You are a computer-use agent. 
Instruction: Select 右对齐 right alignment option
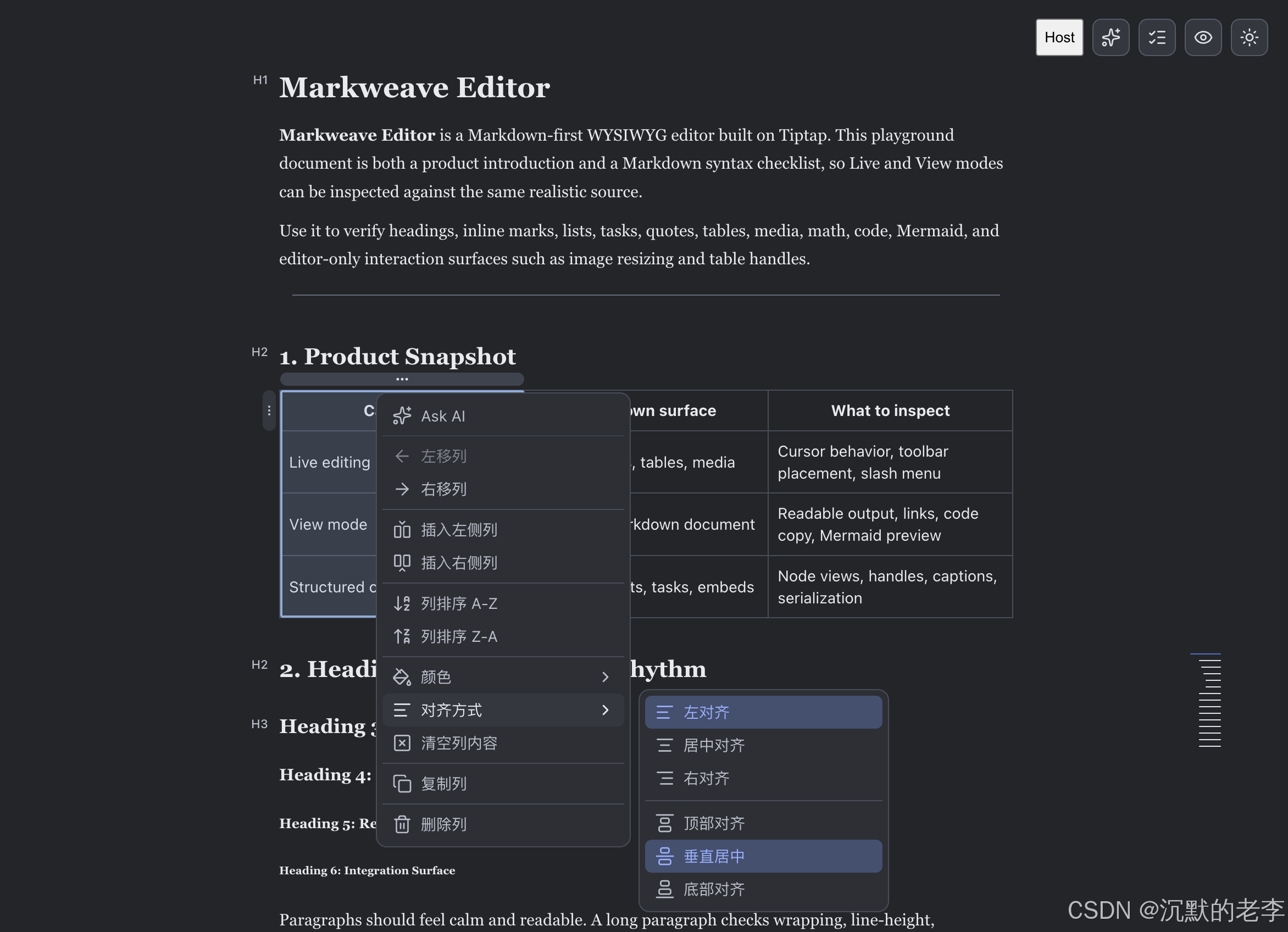pyautogui.click(x=763, y=778)
